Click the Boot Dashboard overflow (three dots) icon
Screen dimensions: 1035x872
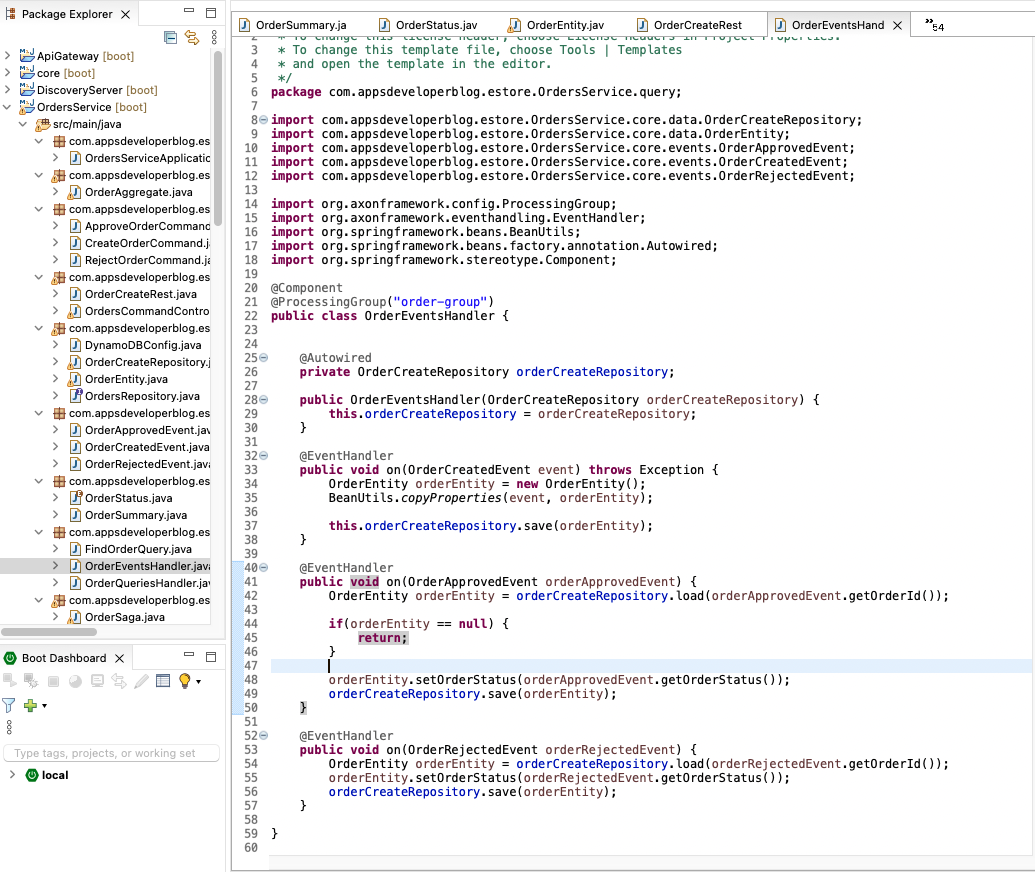[8, 724]
